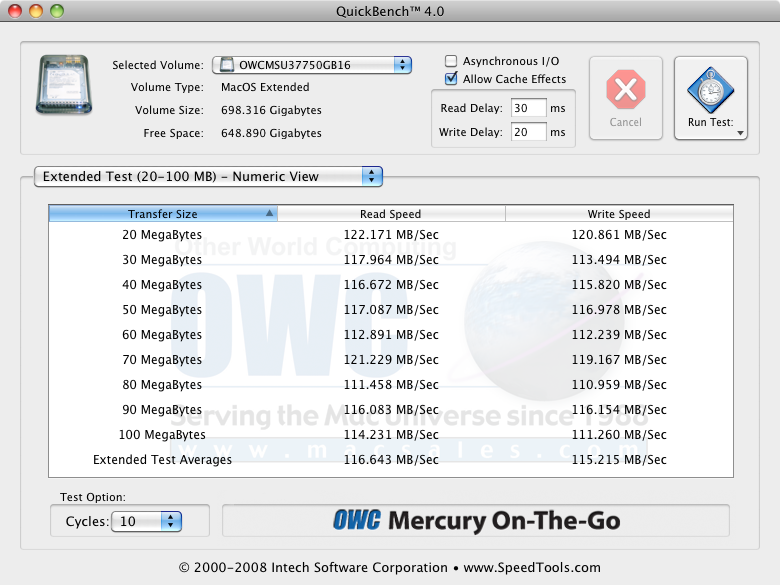
Task: Select the 20 MegaBytes result row
Action: point(390,235)
